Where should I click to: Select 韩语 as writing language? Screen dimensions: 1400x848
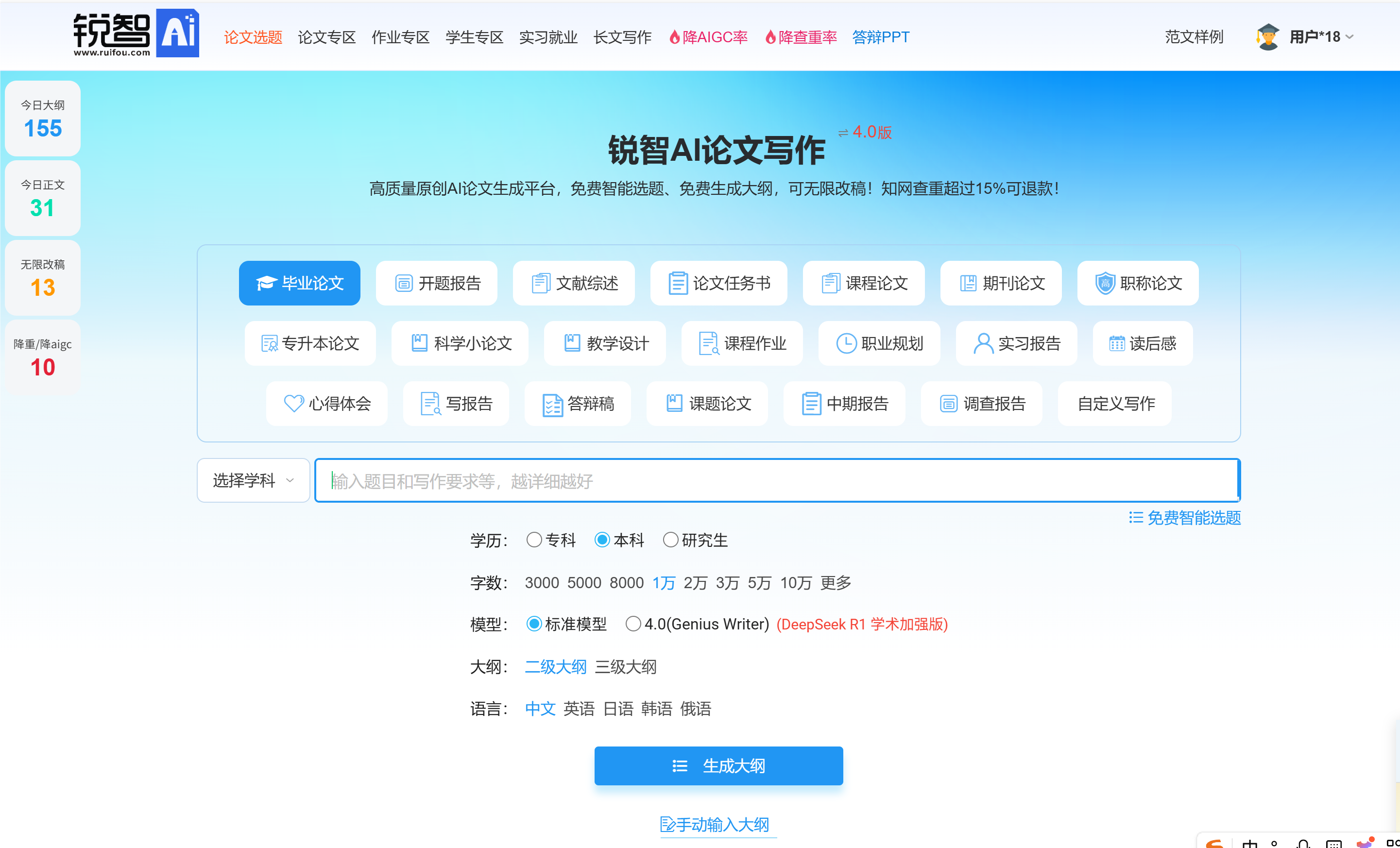657,709
